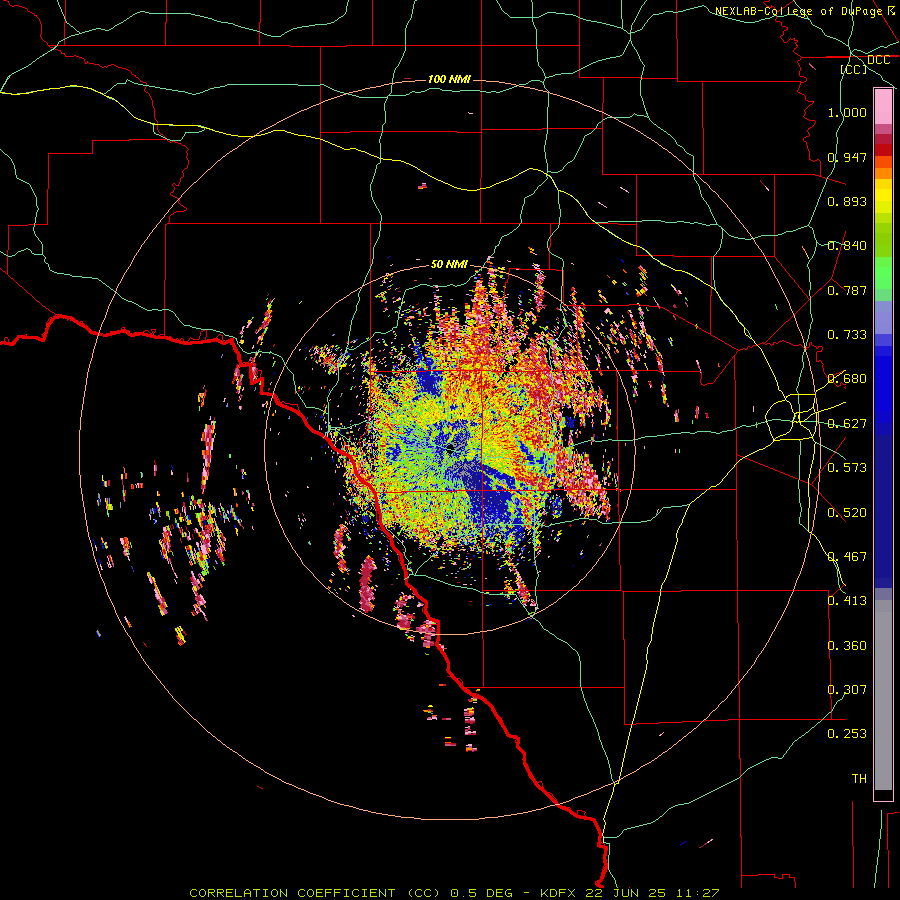Viewport: 900px width, 900px height.
Task: Click the 0.627 scale value
Action: pos(847,424)
